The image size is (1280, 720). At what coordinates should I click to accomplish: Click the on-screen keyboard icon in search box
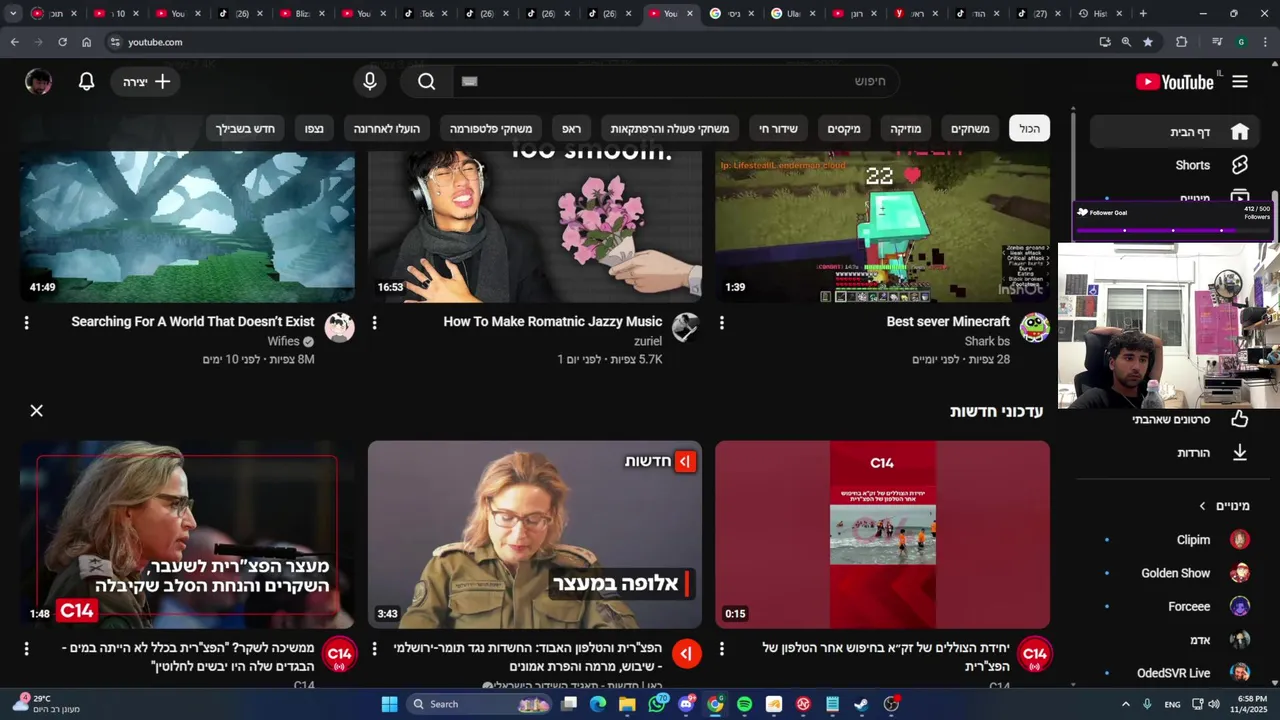pos(470,82)
